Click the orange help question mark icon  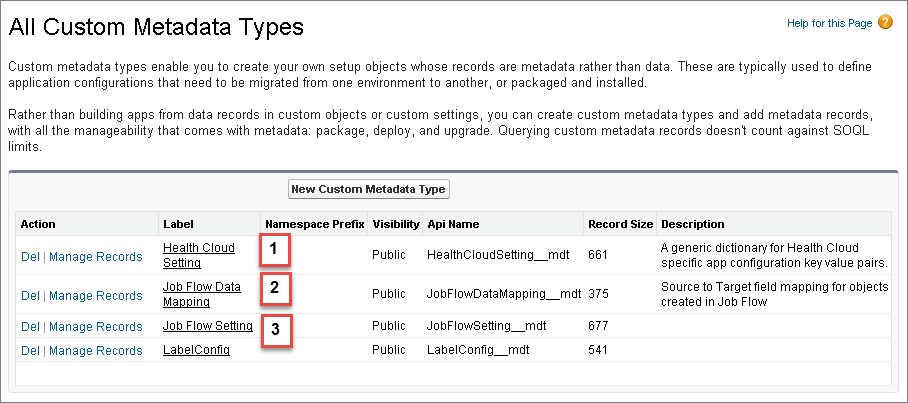tap(885, 22)
